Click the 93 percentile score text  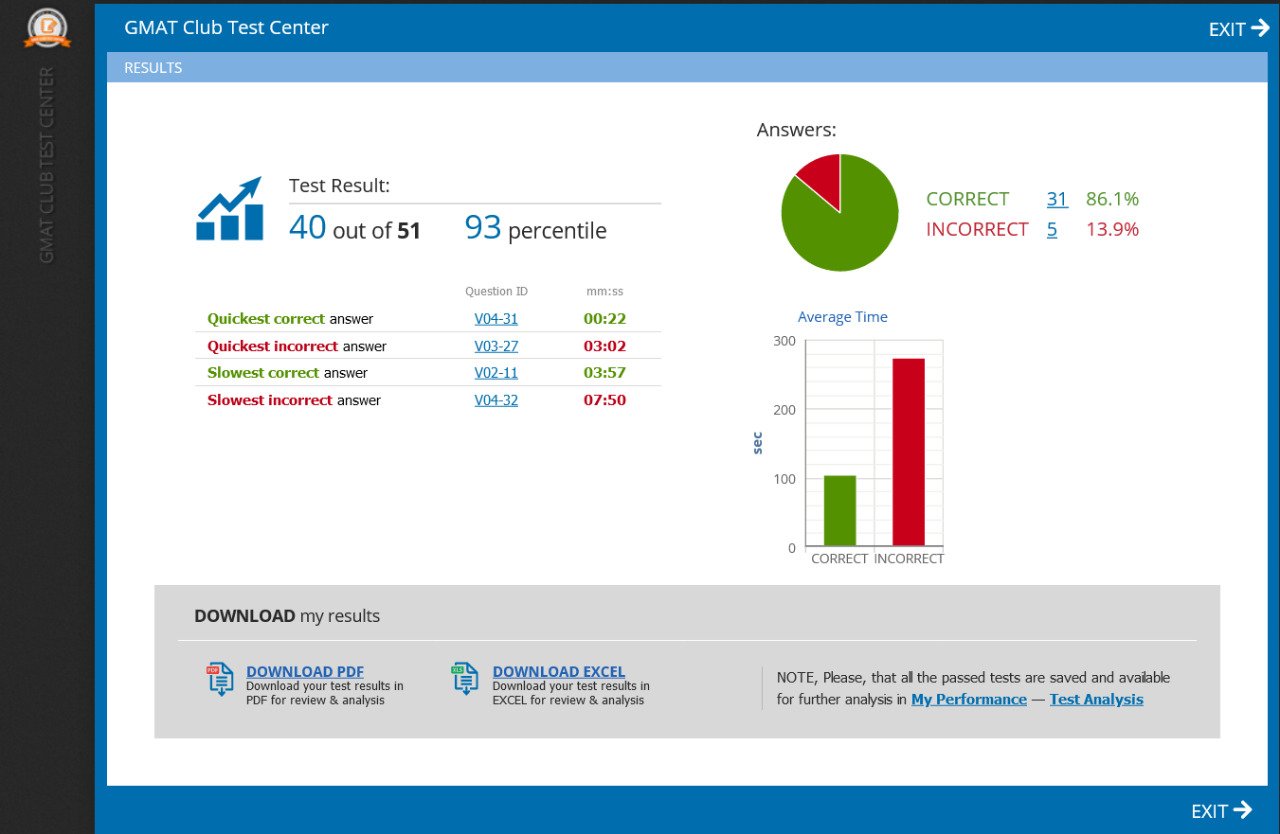click(x=535, y=229)
